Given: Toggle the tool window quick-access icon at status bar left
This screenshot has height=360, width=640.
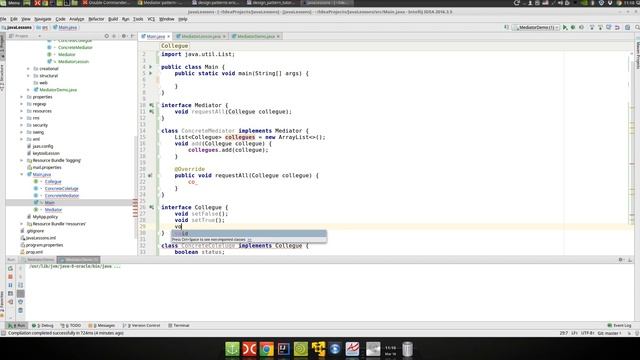Looking at the screenshot, I should click(x=3, y=333).
